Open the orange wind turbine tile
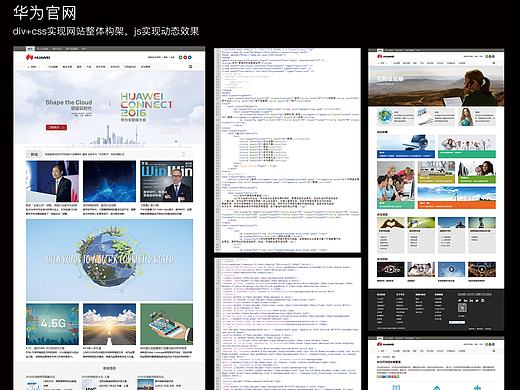520x390 pixels. pos(457,198)
